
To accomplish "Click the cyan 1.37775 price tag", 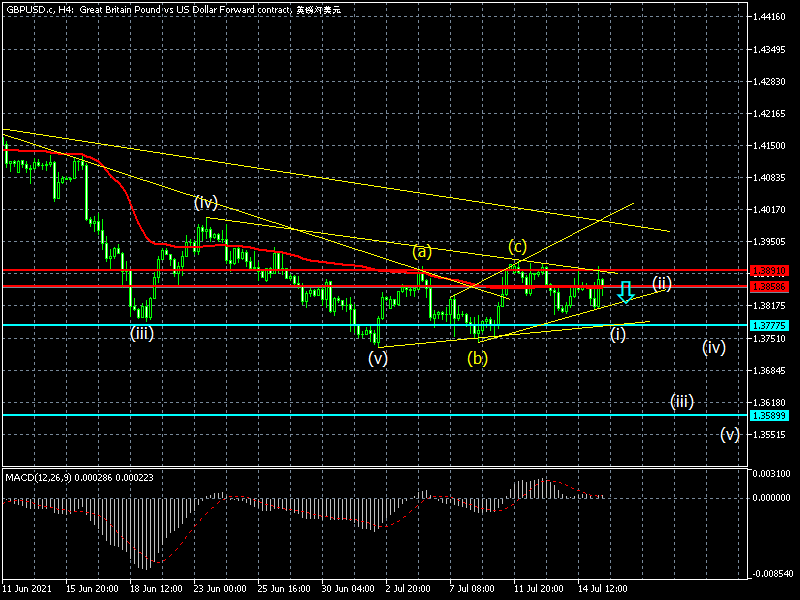I will pyautogui.click(x=771, y=326).
